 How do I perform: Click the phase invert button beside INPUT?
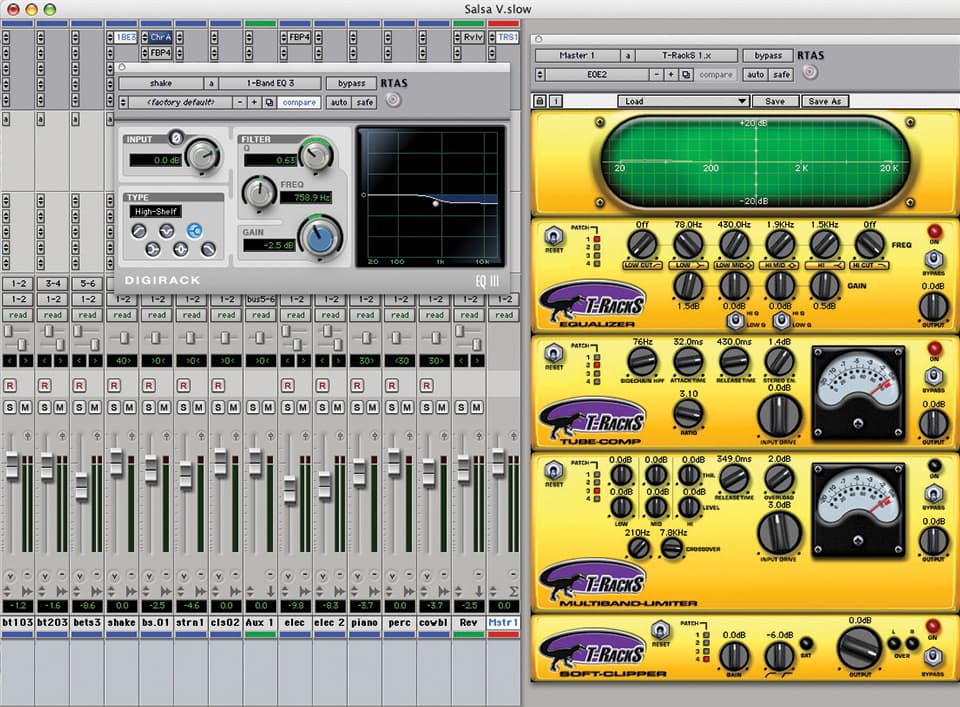click(x=176, y=138)
